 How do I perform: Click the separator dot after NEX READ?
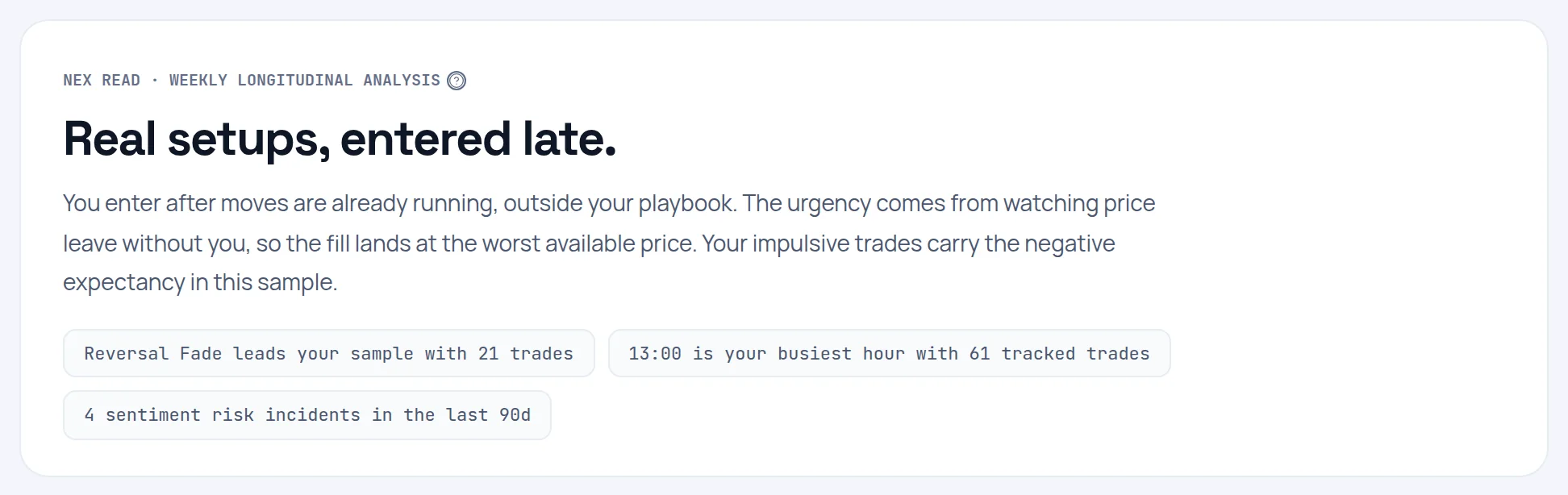(x=155, y=81)
